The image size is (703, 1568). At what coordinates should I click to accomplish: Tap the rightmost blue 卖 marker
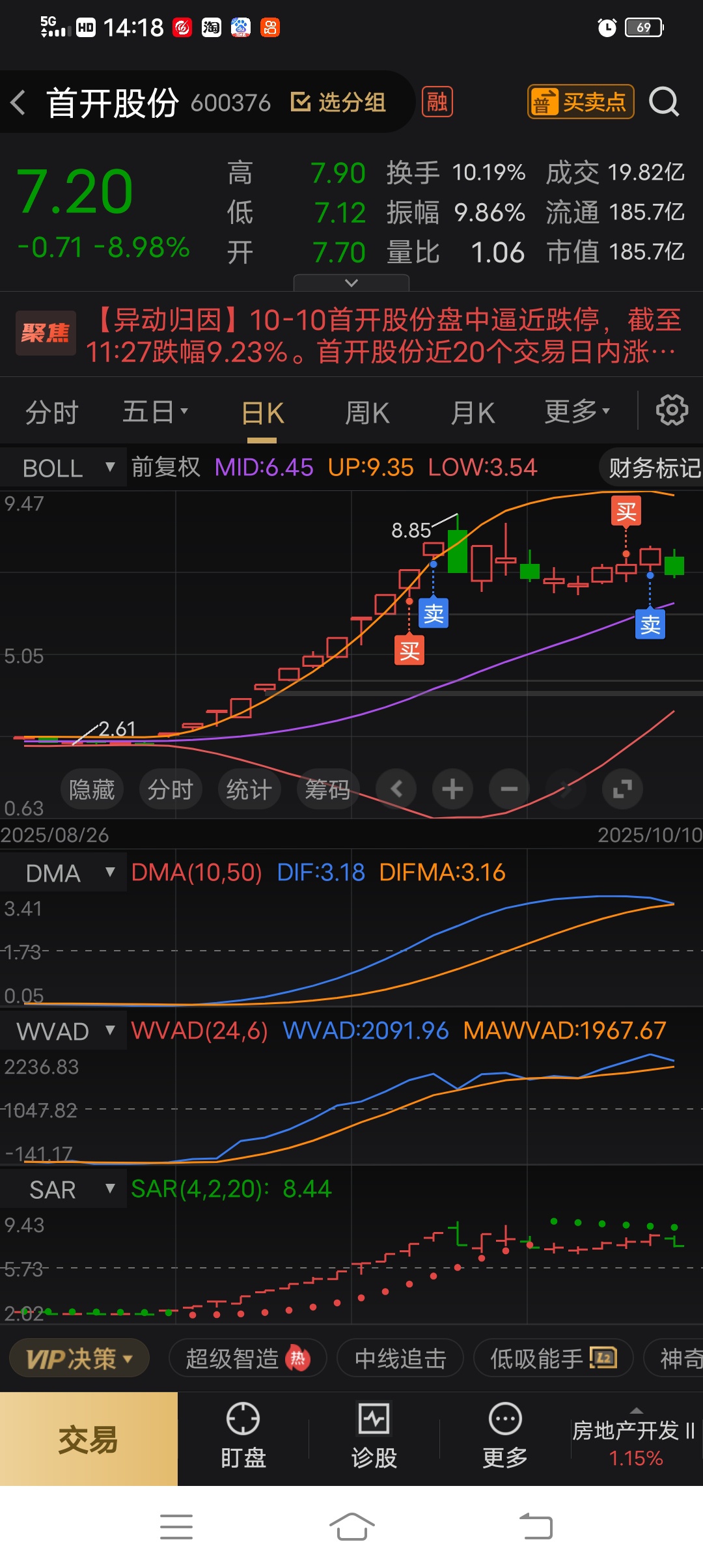pyautogui.click(x=650, y=624)
